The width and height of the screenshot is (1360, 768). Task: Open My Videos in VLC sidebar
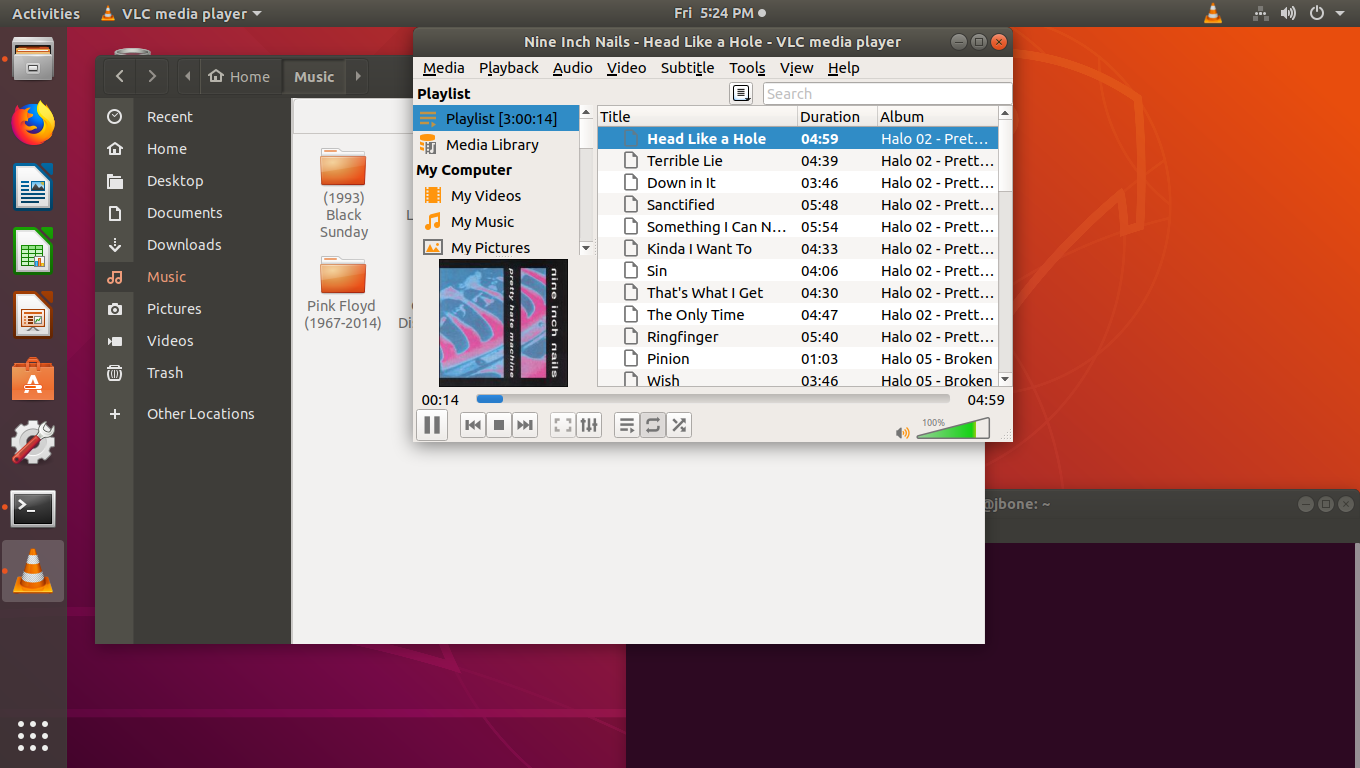pyautogui.click(x=496, y=196)
